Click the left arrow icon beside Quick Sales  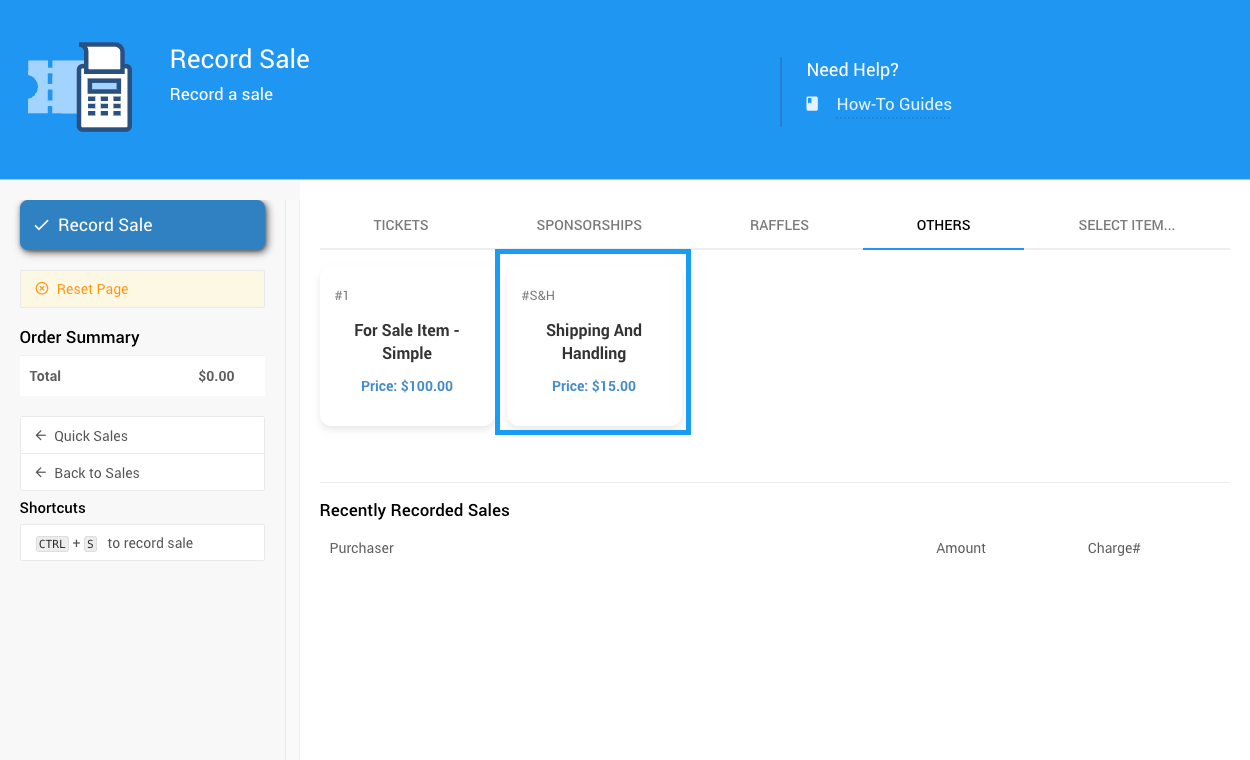pyautogui.click(x=40, y=436)
